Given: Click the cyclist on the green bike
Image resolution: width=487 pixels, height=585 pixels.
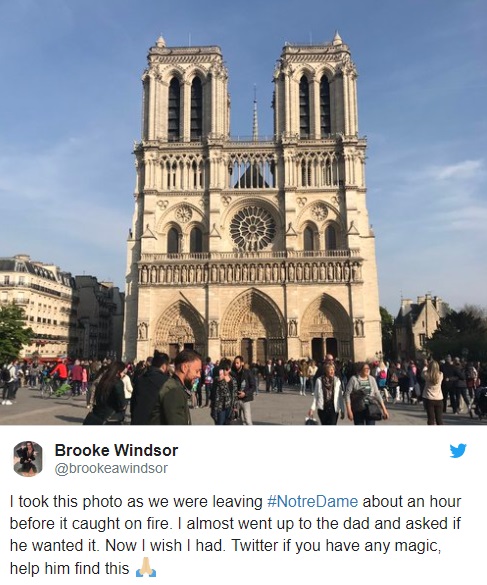Looking at the screenshot, I should (57, 379).
